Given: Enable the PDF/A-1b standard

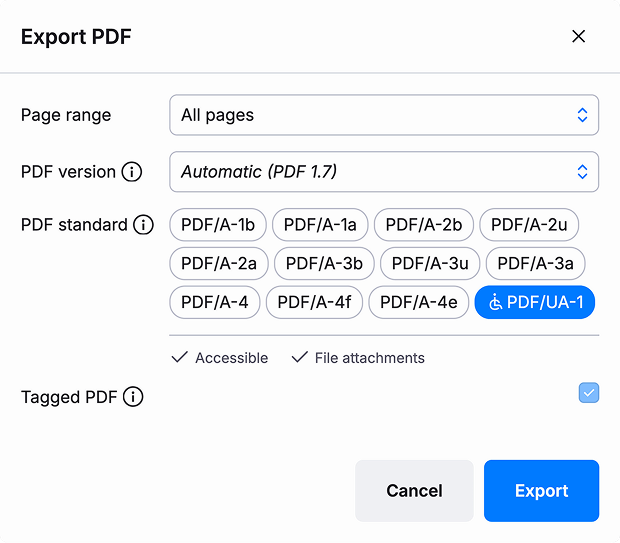Looking at the screenshot, I should pos(218,225).
